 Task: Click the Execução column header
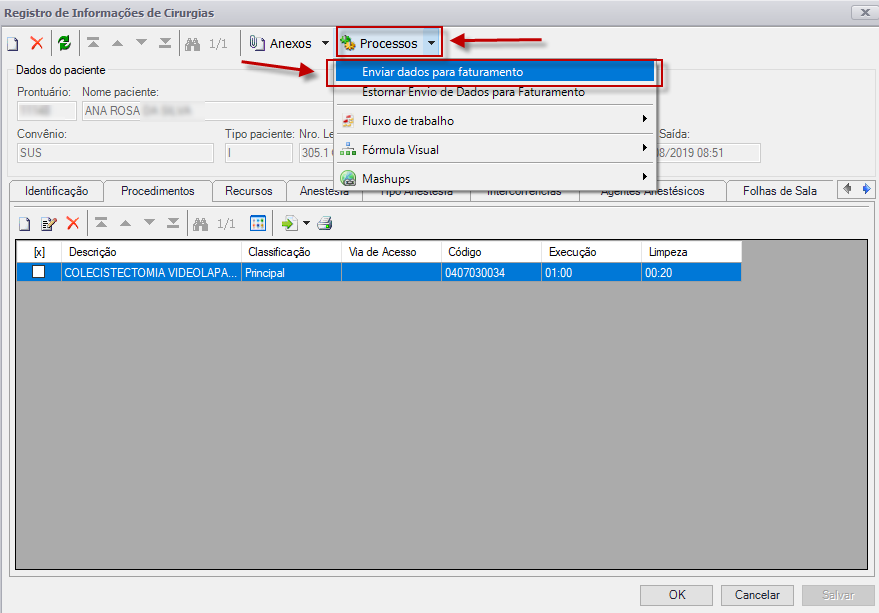click(591, 252)
